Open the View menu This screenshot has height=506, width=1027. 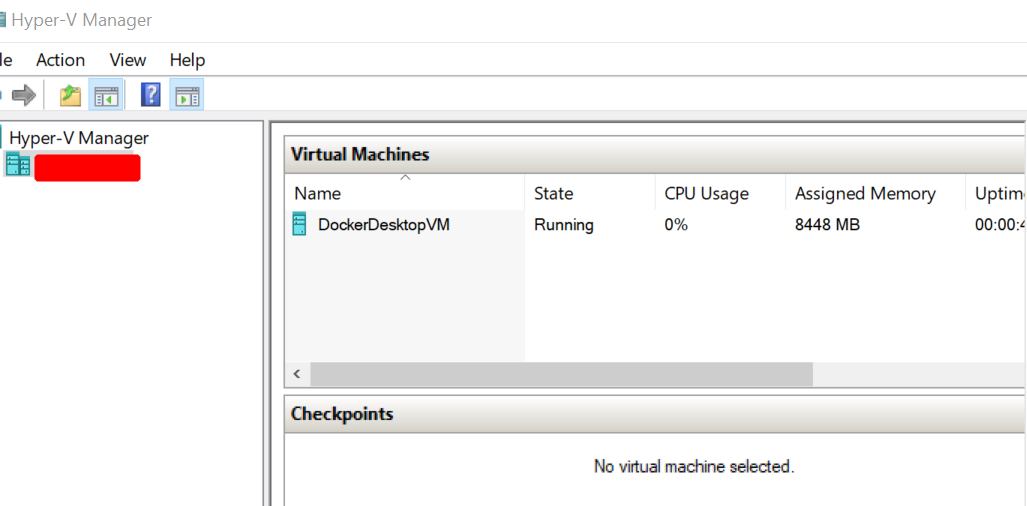pos(128,60)
